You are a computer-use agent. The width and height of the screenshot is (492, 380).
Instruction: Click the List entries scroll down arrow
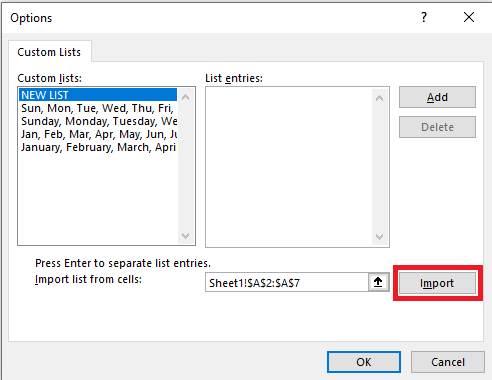pyautogui.click(x=379, y=237)
